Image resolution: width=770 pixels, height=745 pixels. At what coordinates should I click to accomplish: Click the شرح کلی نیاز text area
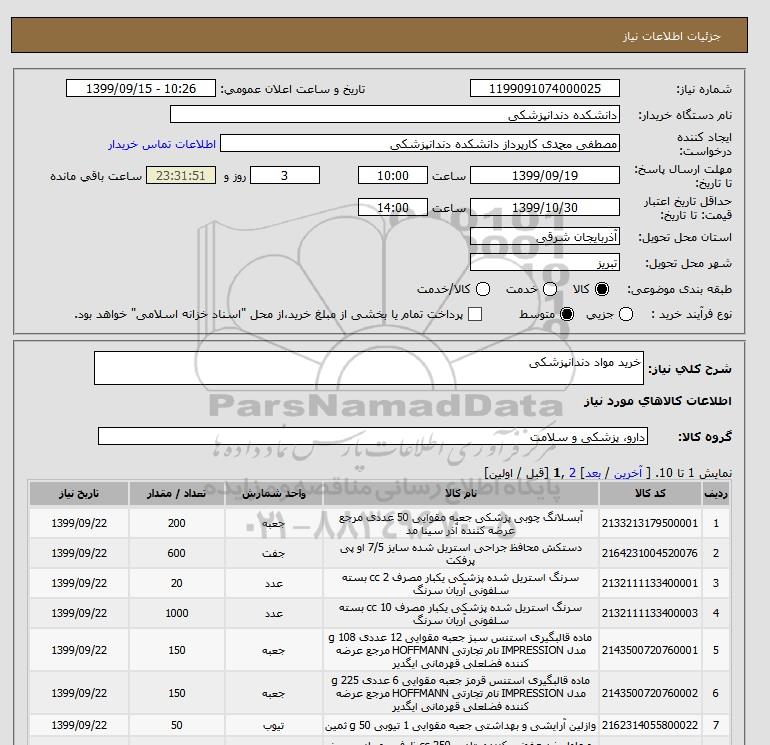point(369,368)
